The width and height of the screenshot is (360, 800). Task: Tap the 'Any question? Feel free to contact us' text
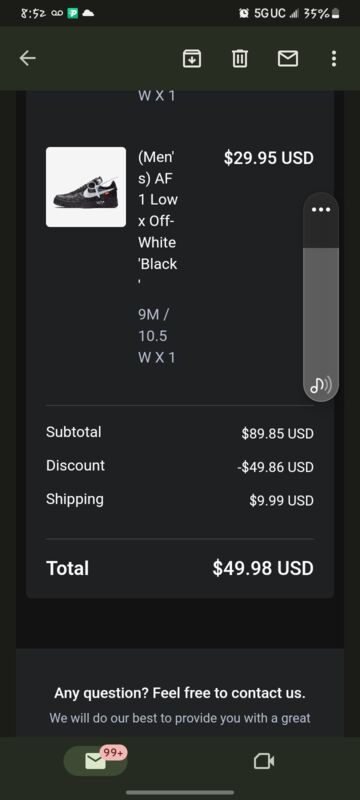[x=180, y=693]
